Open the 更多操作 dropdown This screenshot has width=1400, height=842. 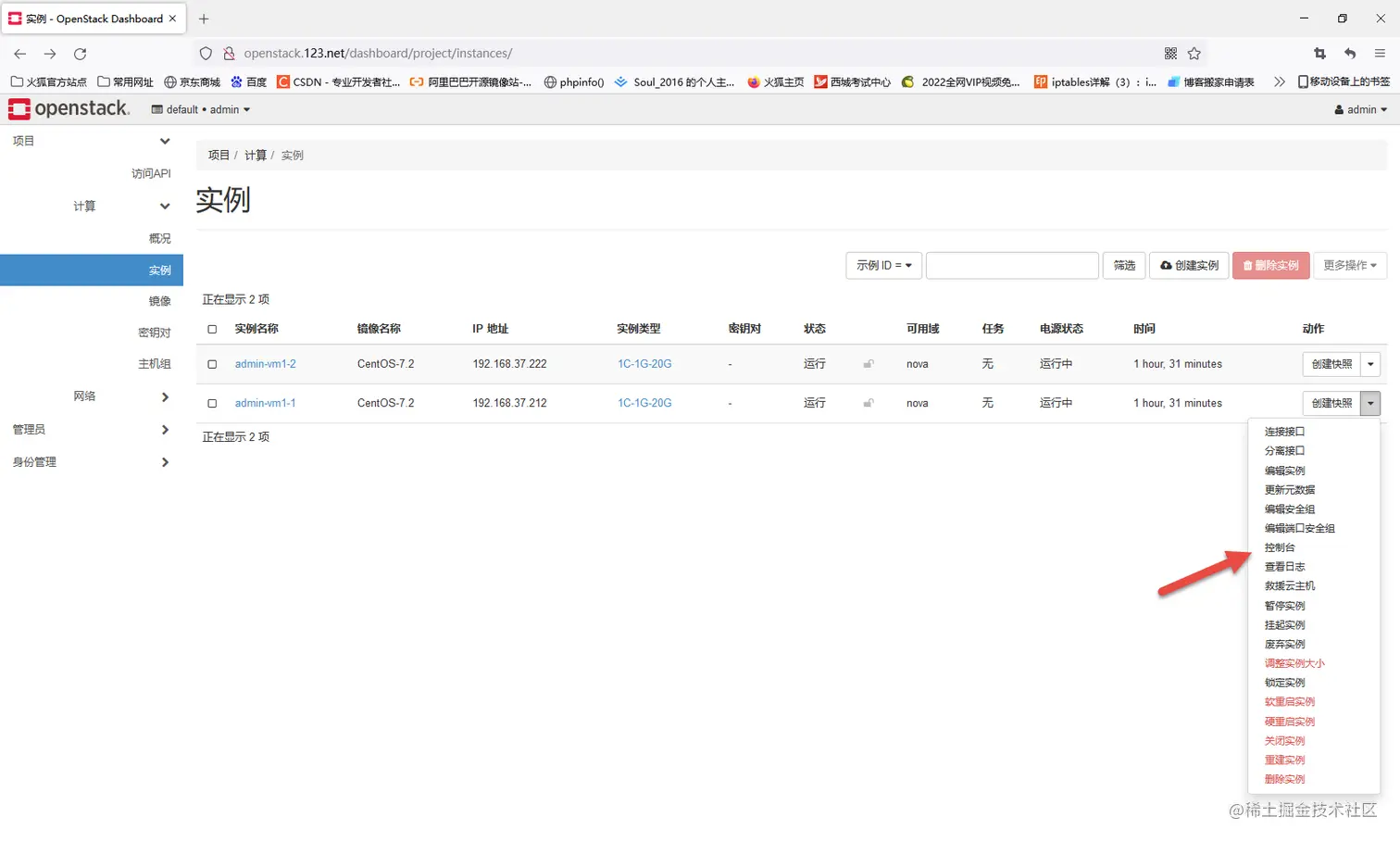[x=1350, y=266]
